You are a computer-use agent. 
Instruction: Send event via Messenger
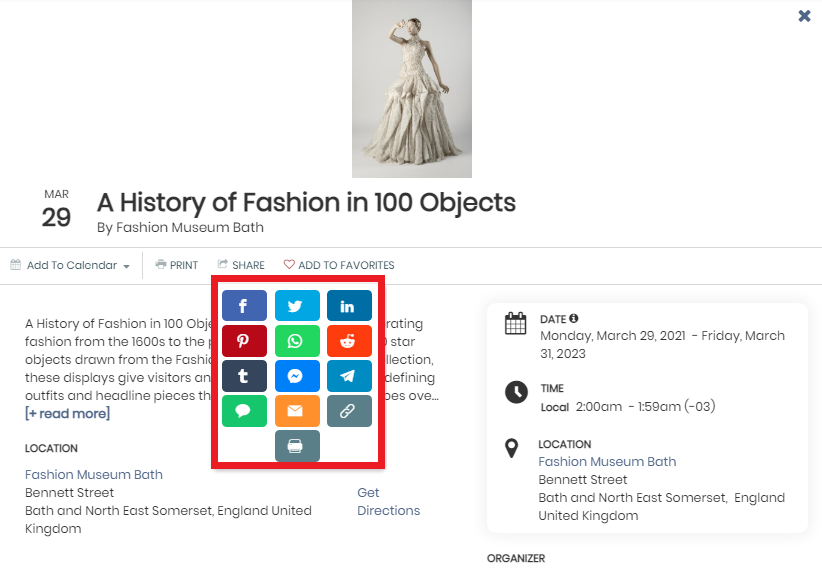click(x=297, y=376)
